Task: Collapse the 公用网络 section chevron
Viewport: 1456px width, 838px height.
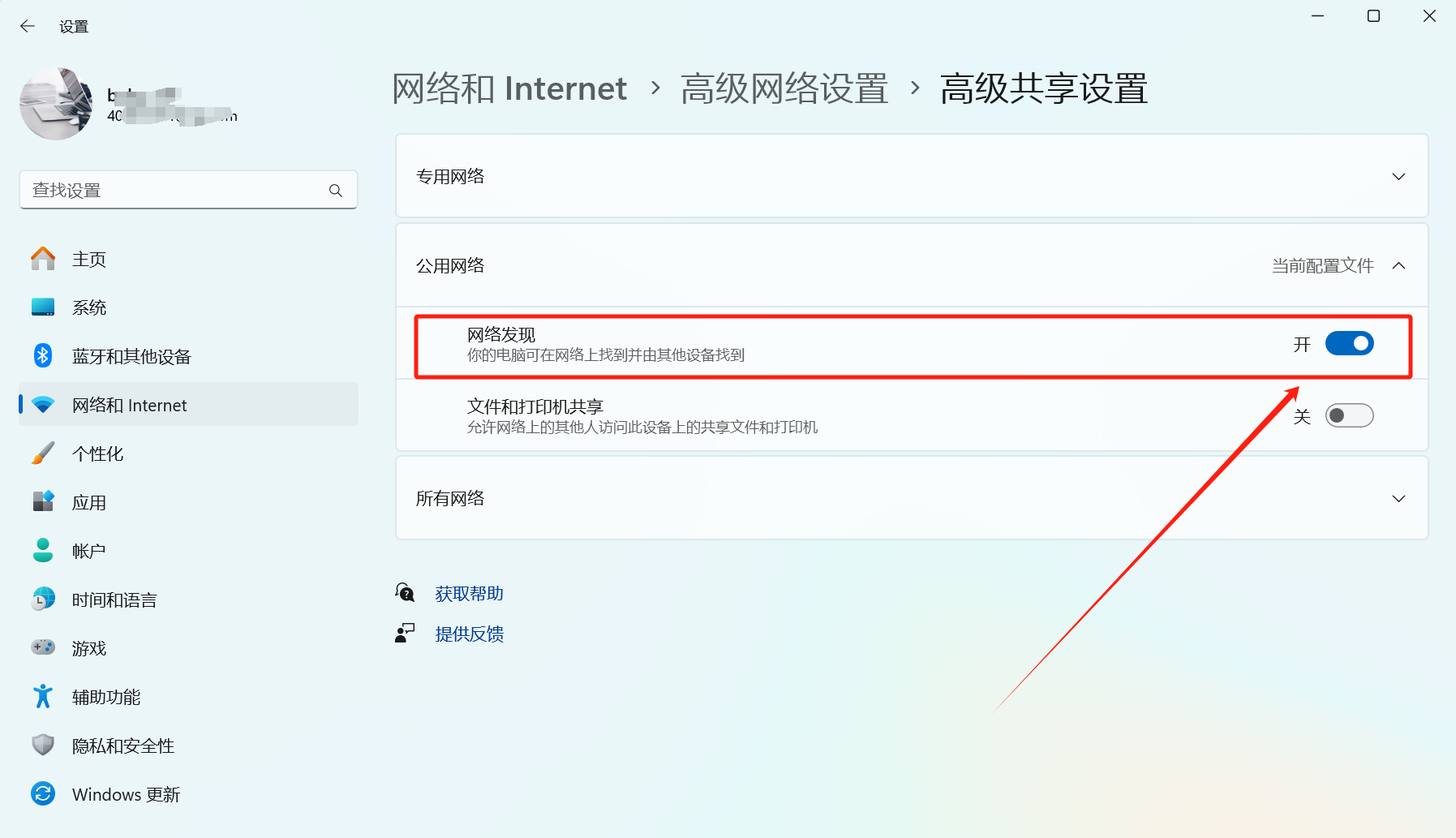Action: click(1398, 266)
